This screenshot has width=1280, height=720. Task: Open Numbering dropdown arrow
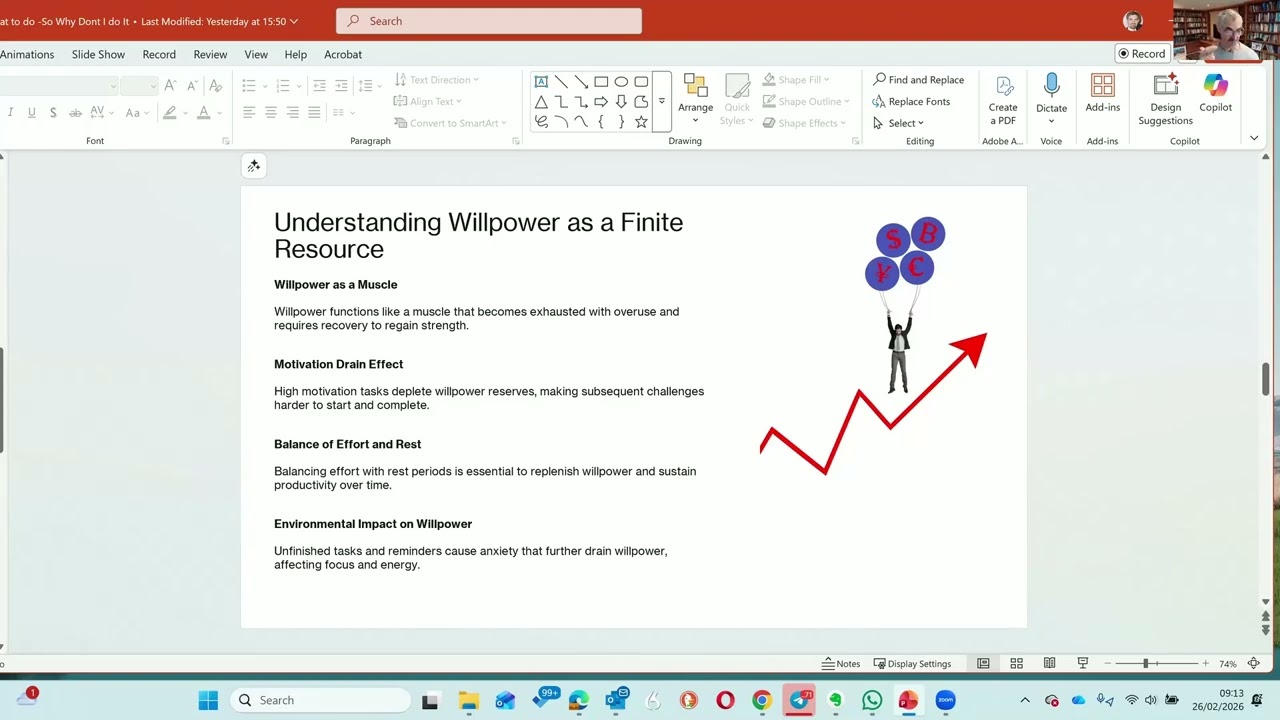298,86
